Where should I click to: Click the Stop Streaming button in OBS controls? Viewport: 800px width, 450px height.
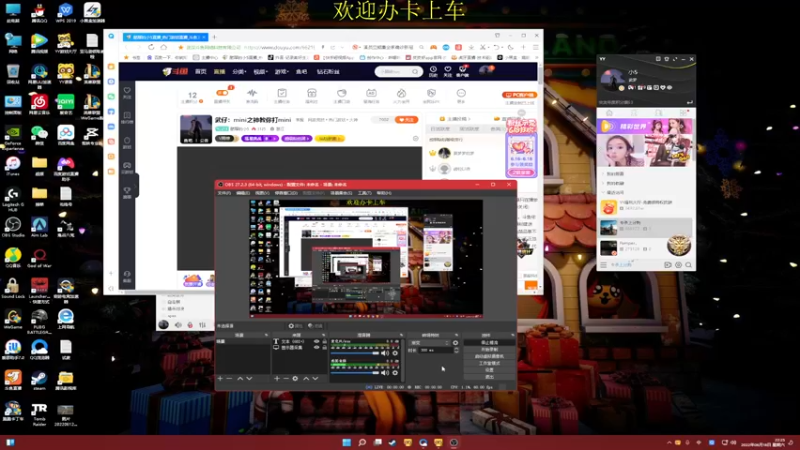click(x=489, y=343)
